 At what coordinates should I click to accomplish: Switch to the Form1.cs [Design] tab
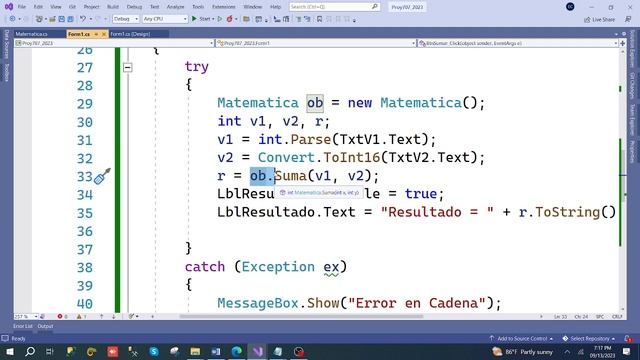tap(130, 34)
